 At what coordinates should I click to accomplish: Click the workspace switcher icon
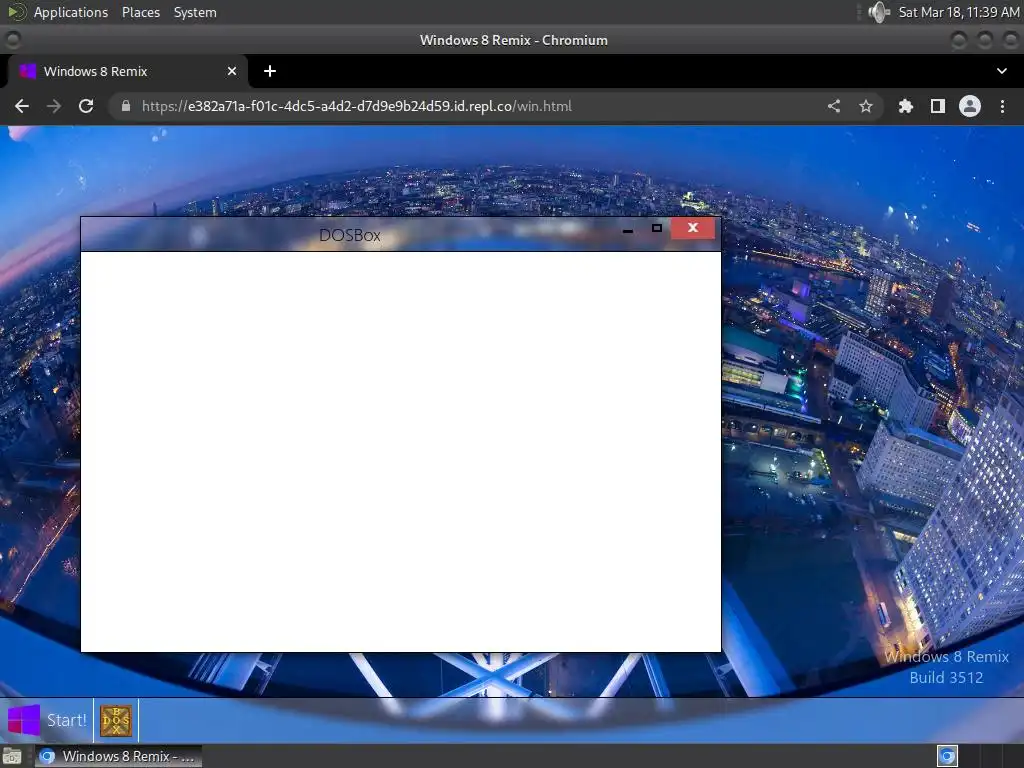point(947,756)
